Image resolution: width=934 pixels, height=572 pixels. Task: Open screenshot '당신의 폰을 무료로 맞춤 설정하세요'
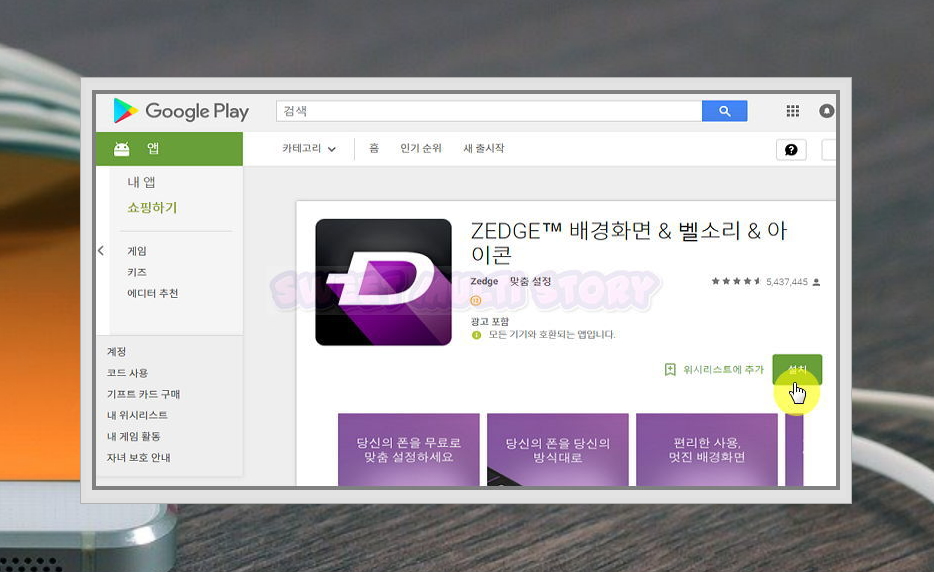tap(409, 449)
